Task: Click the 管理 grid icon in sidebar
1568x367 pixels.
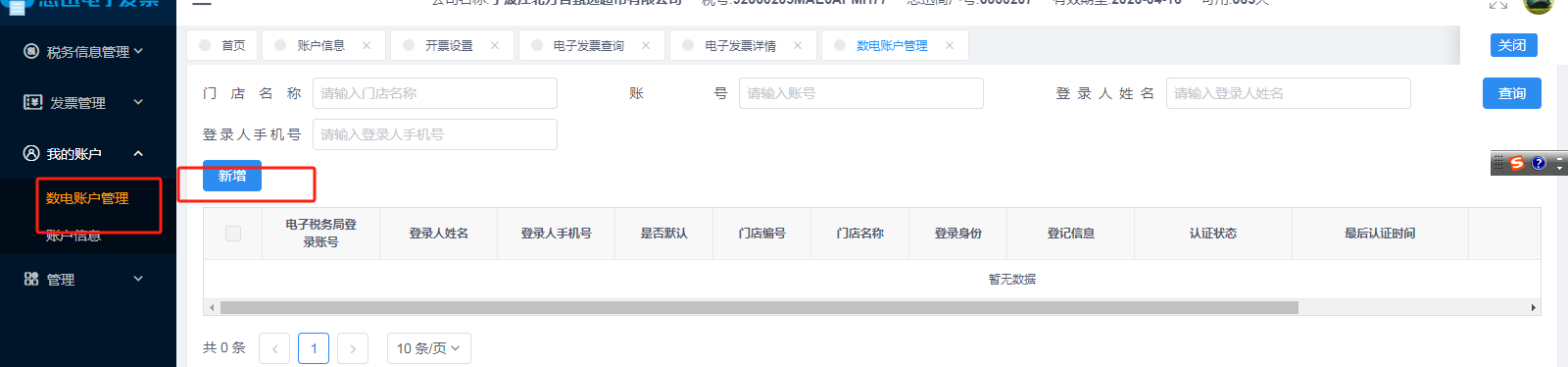Action: [x=31, y=279]
